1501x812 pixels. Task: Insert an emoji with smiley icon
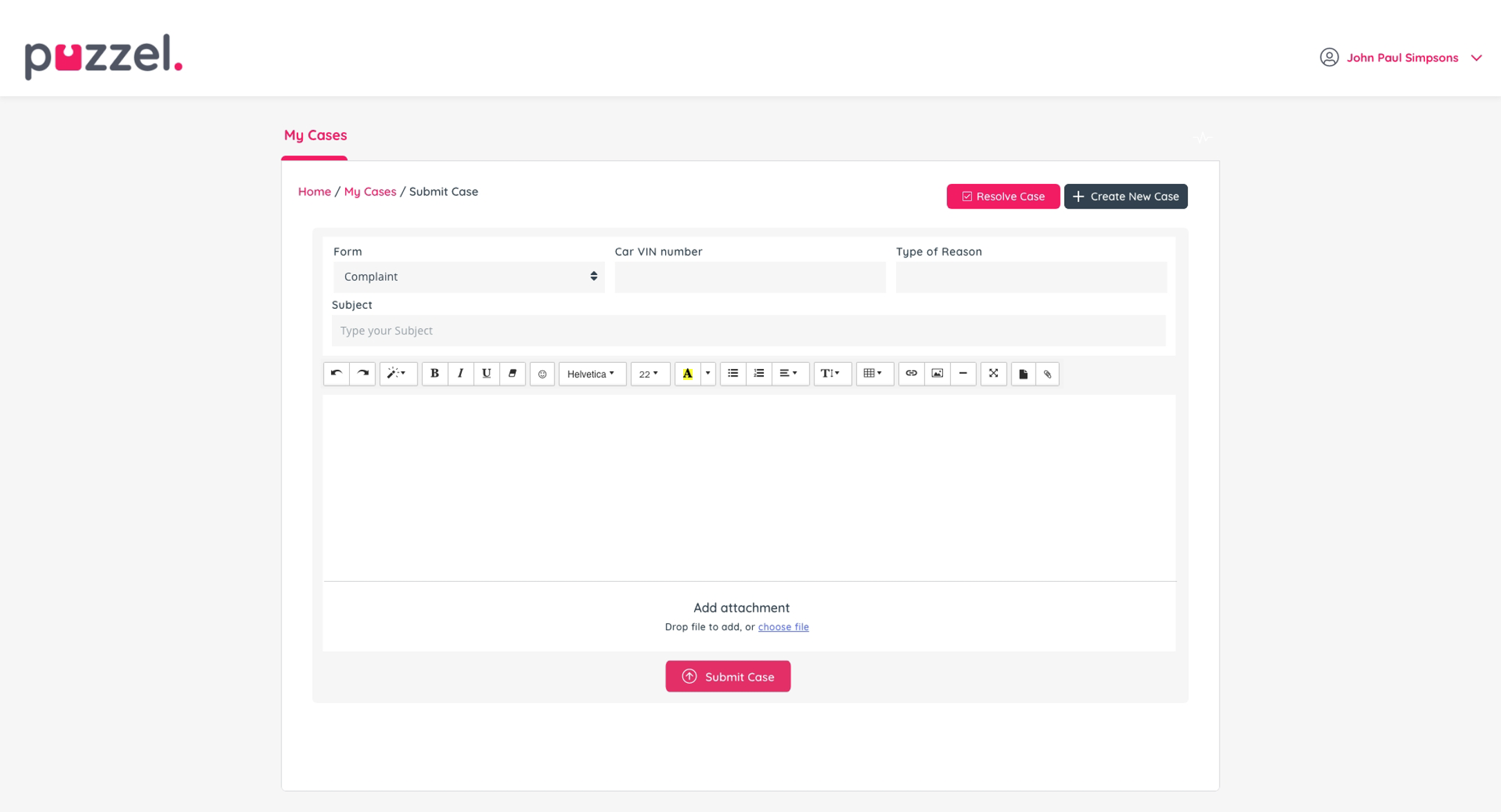542,374
